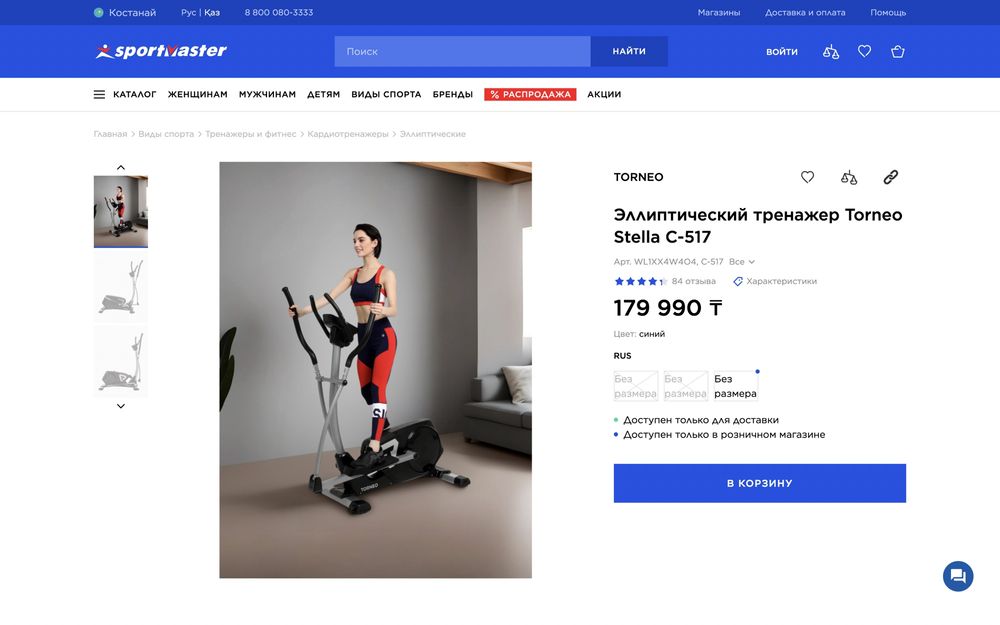Screen dimensions: 1000x625
Task: Open the БРЕНДЫ menu item
Action: 453,94
